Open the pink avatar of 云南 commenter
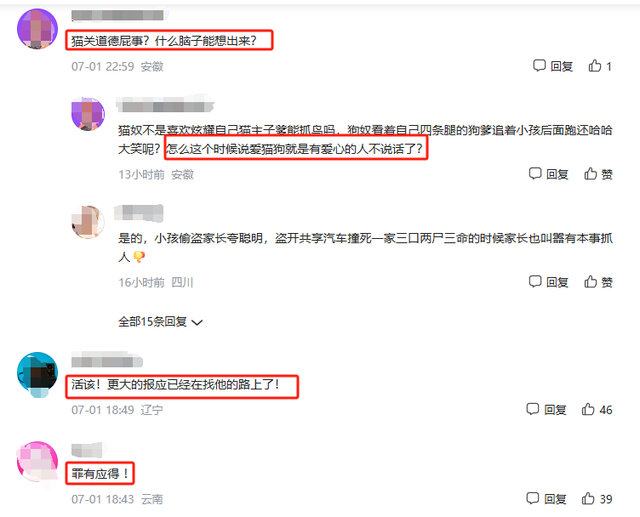This screenshot has width=640, height=517. (x=37, y=462)
